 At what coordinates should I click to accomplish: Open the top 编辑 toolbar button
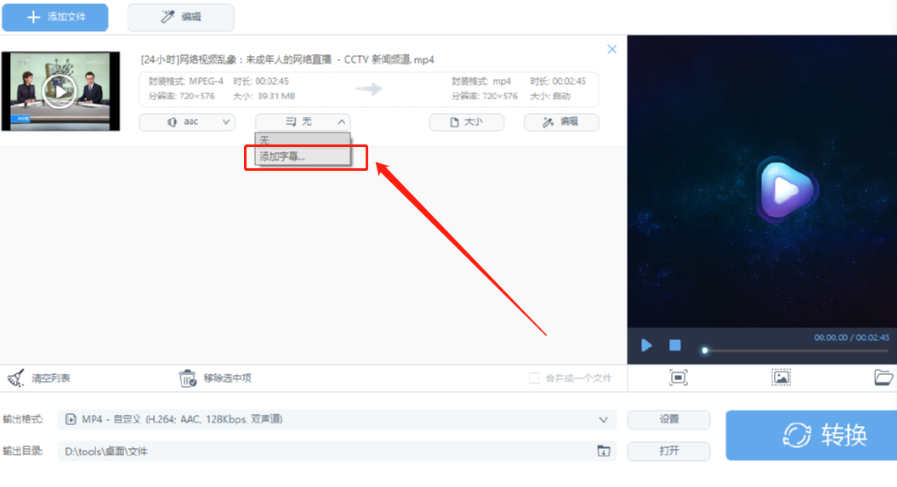[x=181, y=17]
